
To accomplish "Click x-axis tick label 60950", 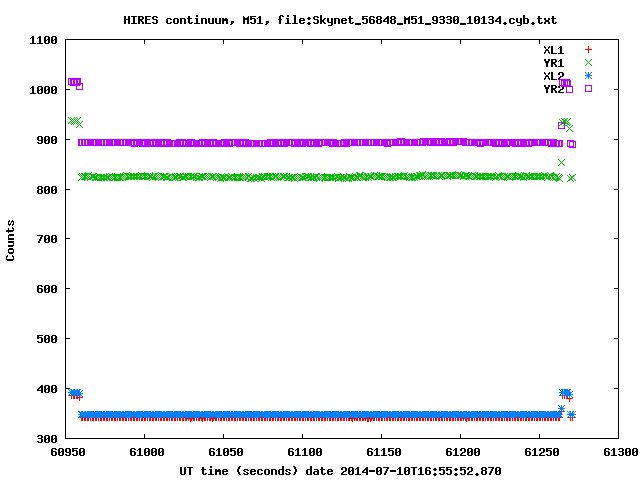I will (x=67, y=452).
